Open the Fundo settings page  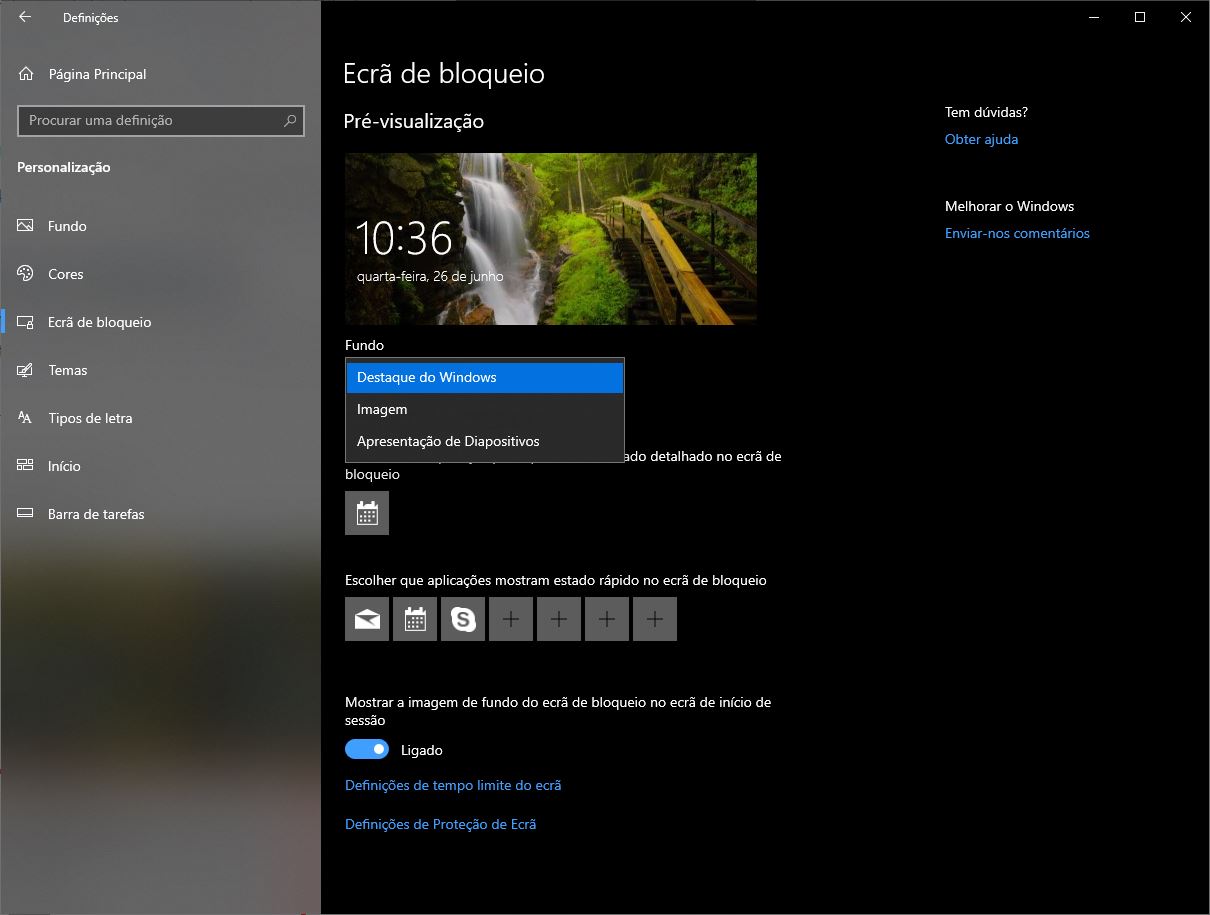coord(160,226)
